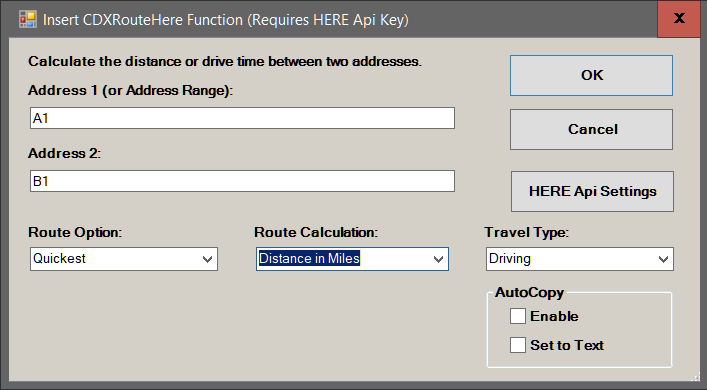Expand the Route Calculation dropdown arrow
Viewport: 707px width, 390px height.
[x=438, y=259]
